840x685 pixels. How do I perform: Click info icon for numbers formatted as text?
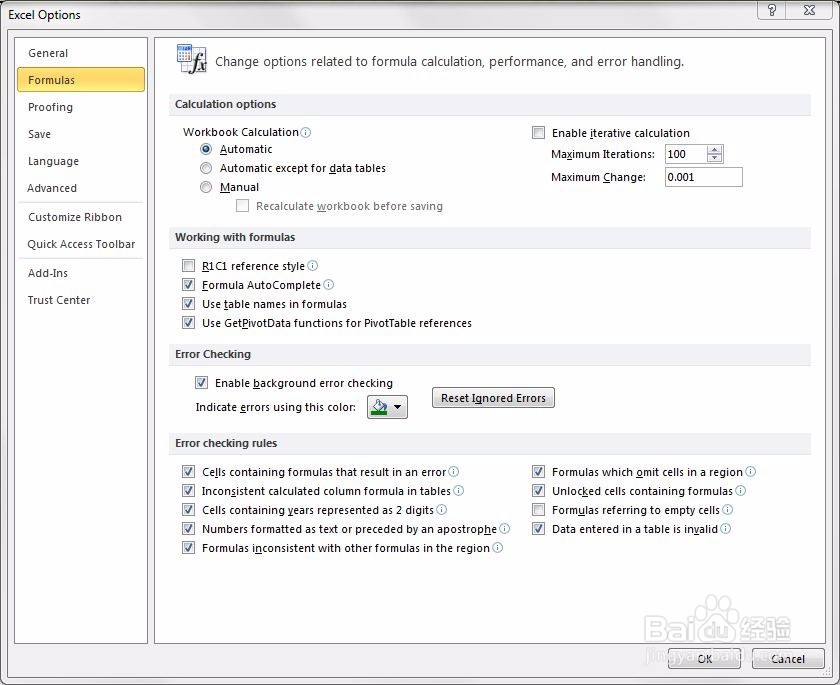pyautogui.click(x=505, y=529)
